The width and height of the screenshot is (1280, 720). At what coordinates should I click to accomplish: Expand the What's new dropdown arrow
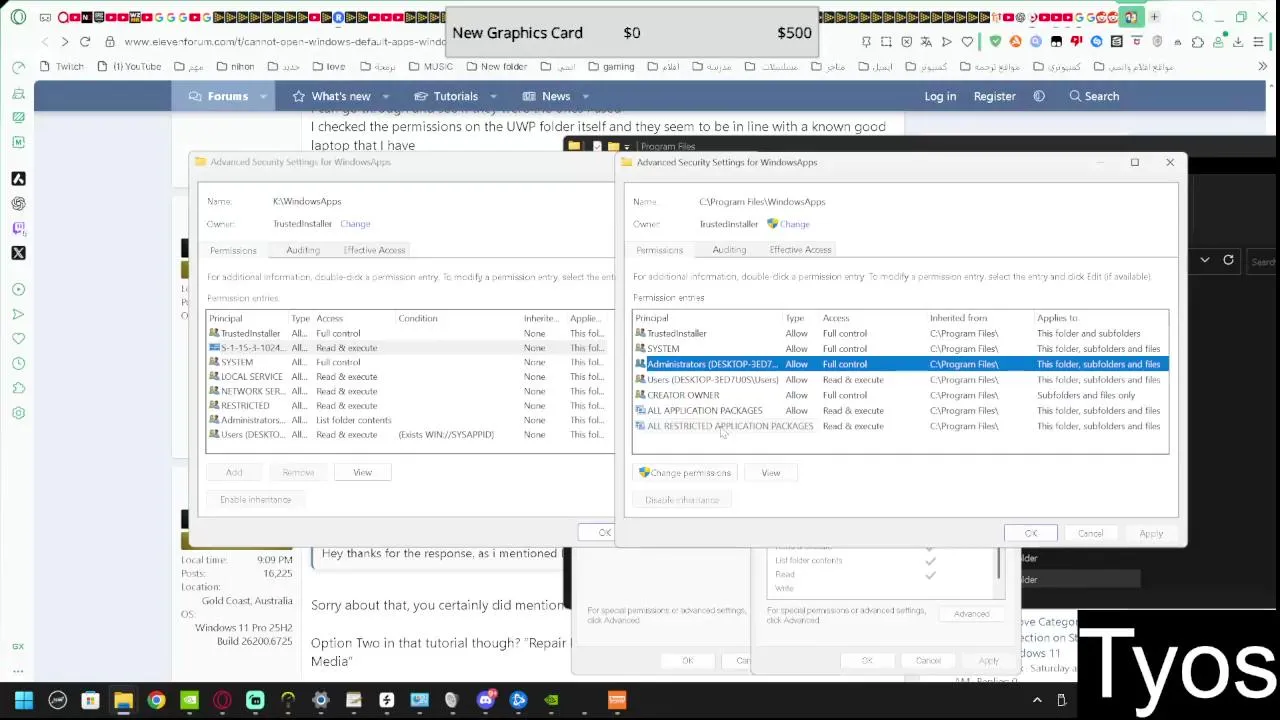tap(386, 96)
